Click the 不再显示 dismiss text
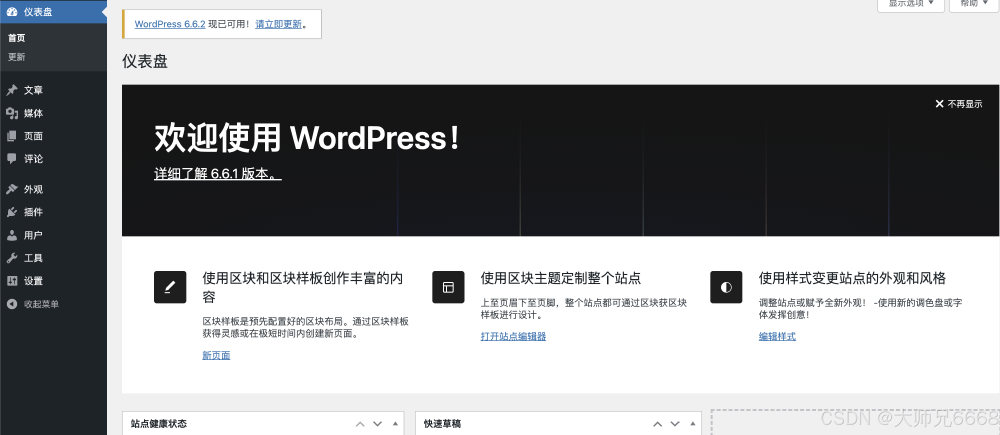Viewport: 1000px width, 435px height. pos(964,104)
